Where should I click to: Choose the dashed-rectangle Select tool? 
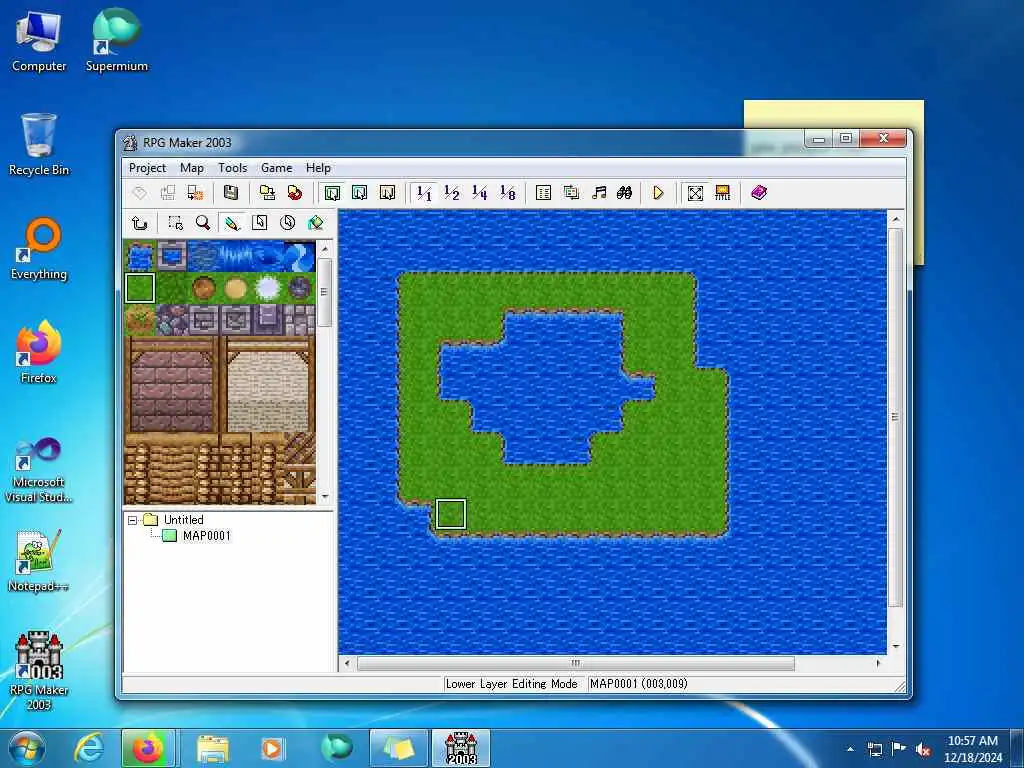coord(175,223)
